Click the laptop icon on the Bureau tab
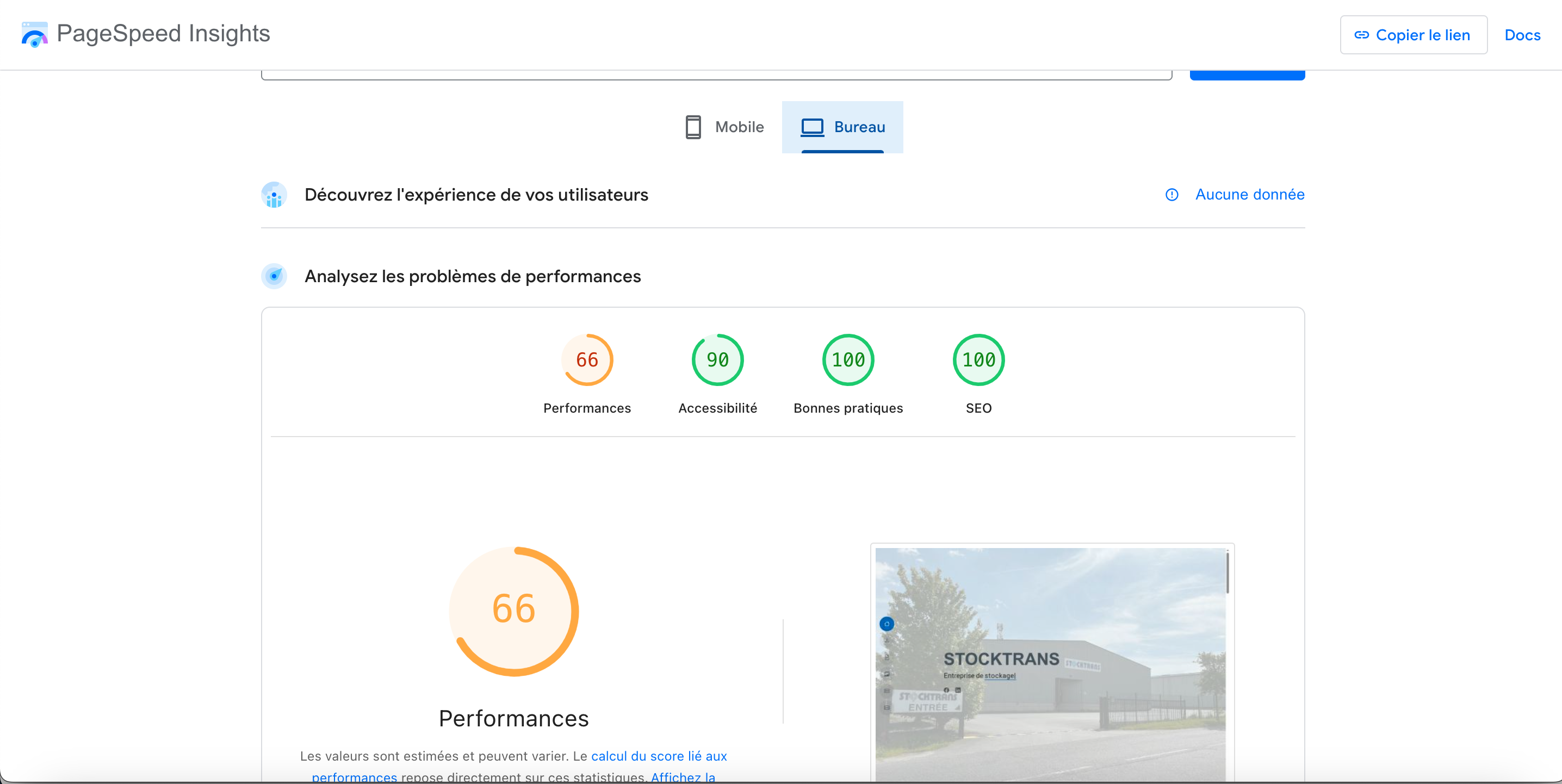The image size is (1562, 784). 812,127
